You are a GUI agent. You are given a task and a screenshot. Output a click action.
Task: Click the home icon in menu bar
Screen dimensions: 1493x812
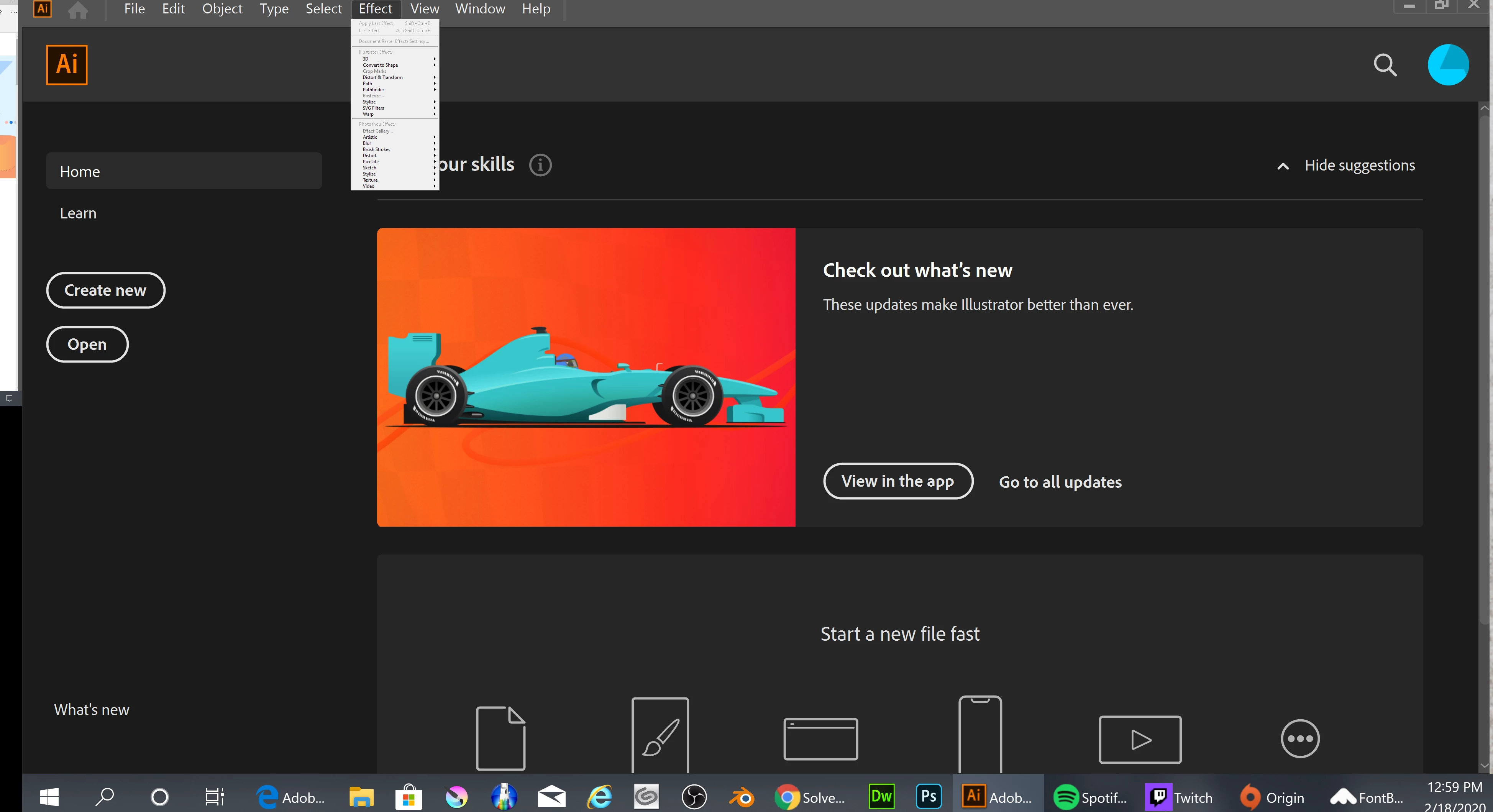[x=78, y=10]
